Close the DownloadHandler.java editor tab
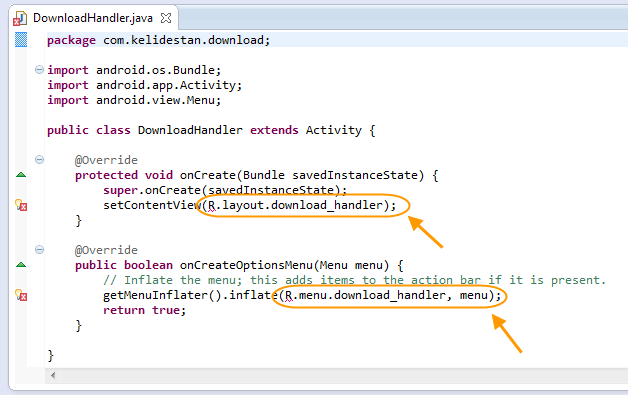Viewport: 628px width, 395px height. [x=166, y=18]
